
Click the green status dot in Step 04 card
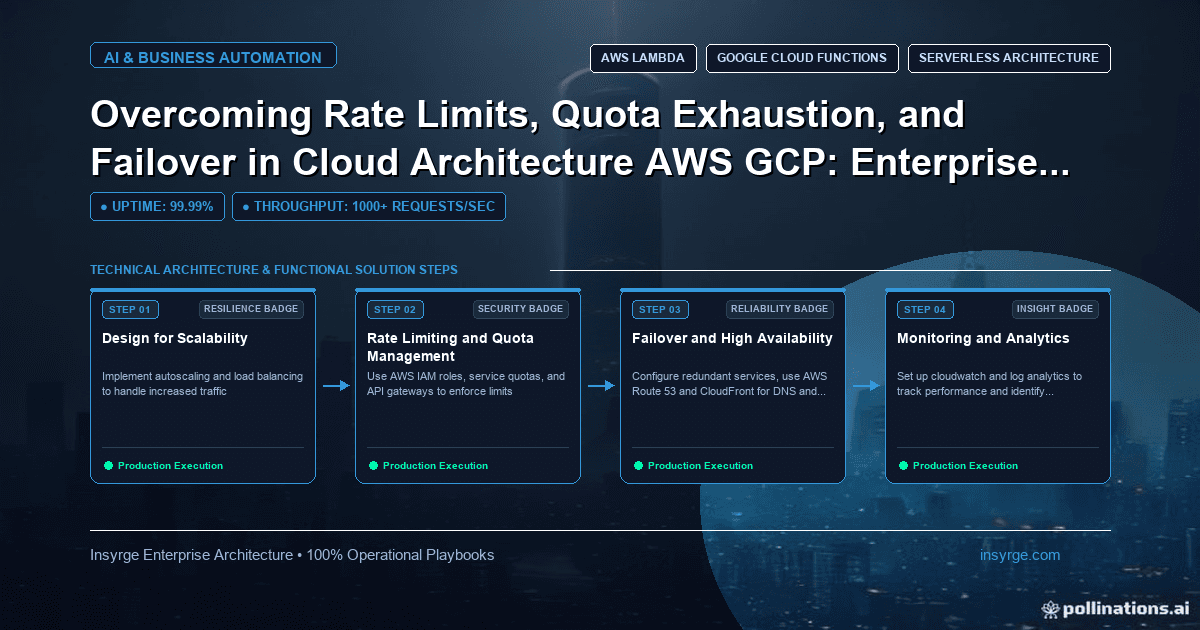(x=903, y=466)
